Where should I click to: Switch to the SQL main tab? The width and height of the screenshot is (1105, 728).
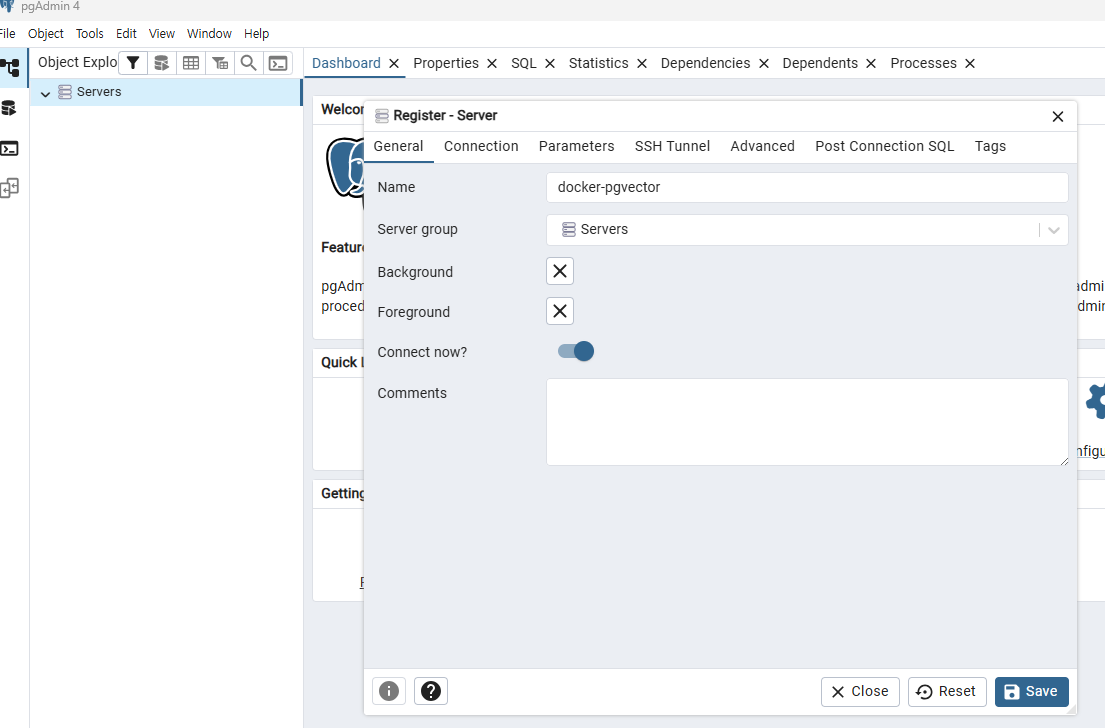[524, 63]
